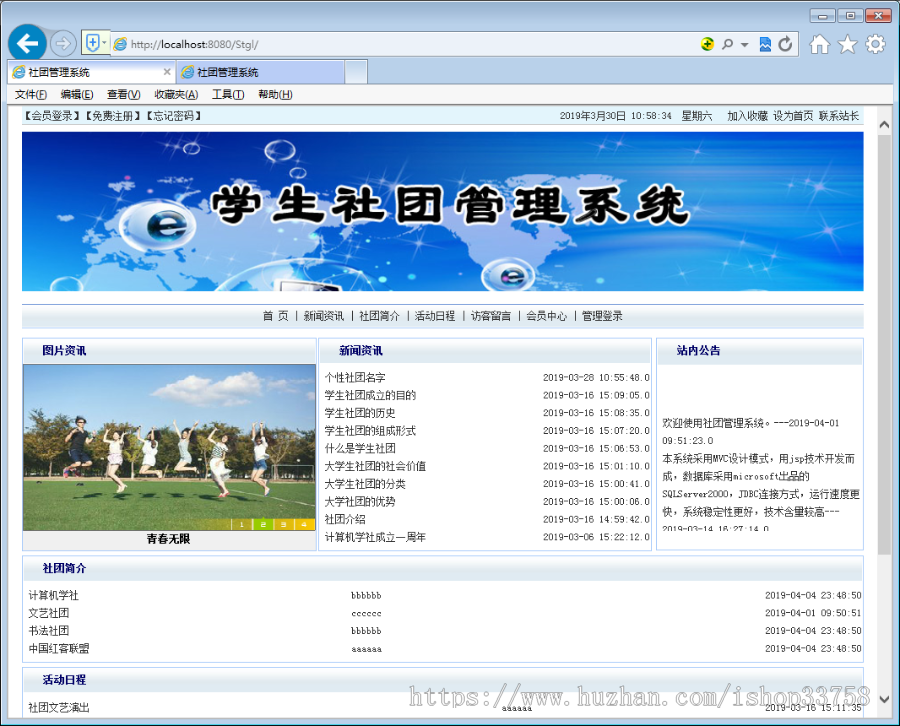Click the snapshot icon beside the refresh button
This screenshot has height=726, width=900.
[765, 44]
